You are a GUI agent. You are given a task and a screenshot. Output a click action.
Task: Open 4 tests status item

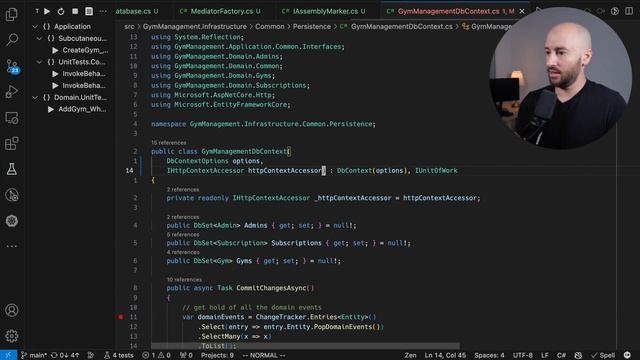(x=118, y=355)
